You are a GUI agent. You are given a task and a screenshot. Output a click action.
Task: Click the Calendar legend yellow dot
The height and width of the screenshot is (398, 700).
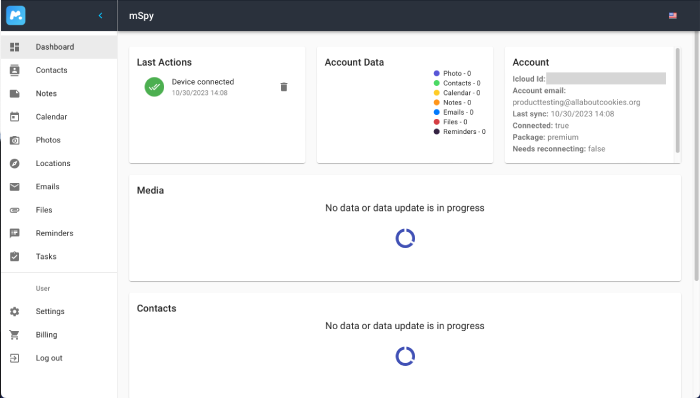pyautogui.click(x=437, y=93)
